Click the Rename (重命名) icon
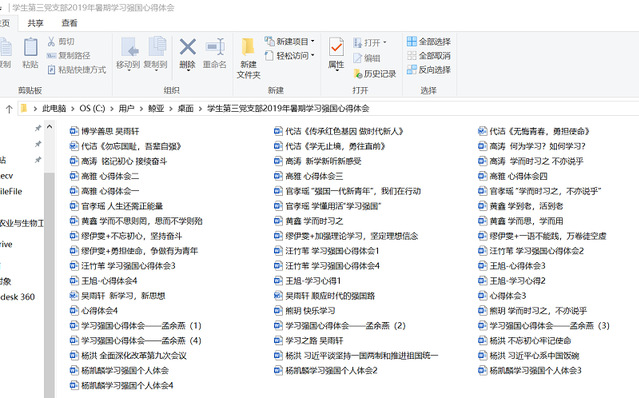The width and height of the screenshot is (639, 398). pyautogui.click(x=215, y=46)
